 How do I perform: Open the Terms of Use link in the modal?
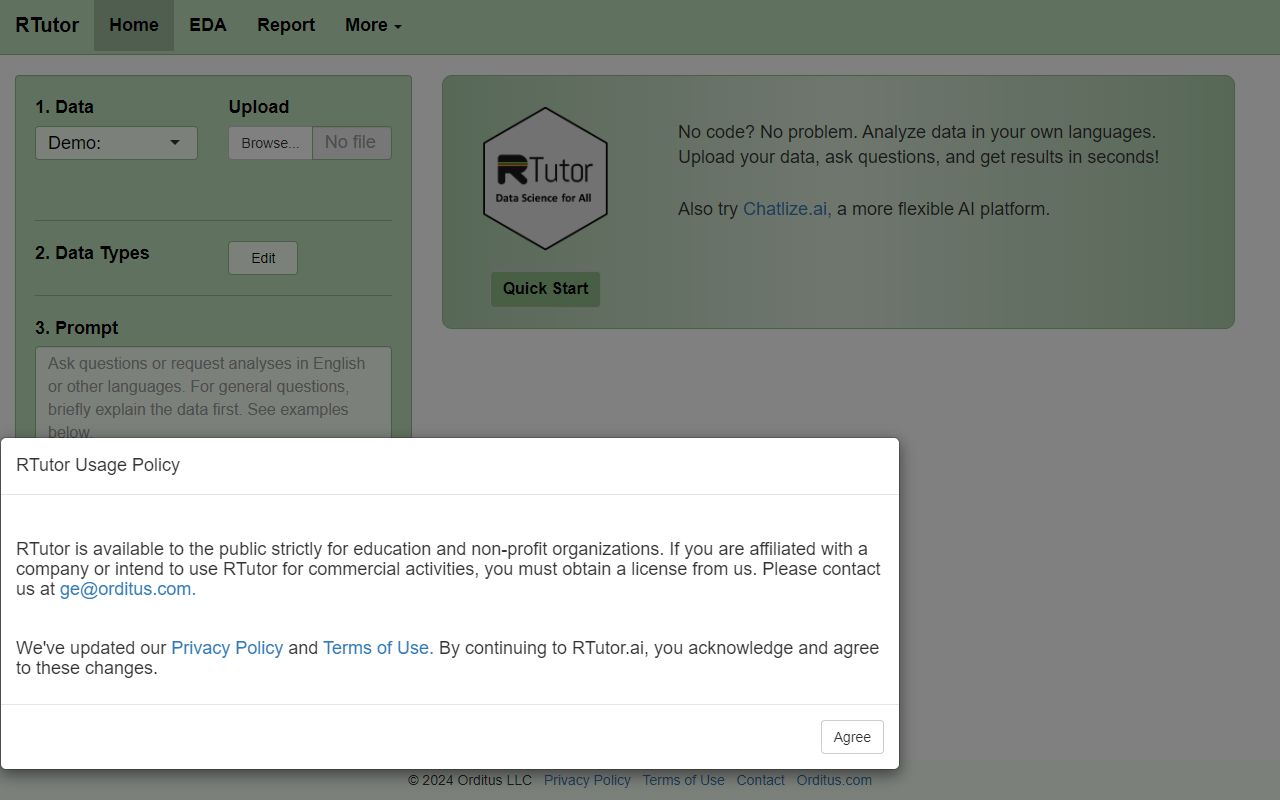click(376, 648)
